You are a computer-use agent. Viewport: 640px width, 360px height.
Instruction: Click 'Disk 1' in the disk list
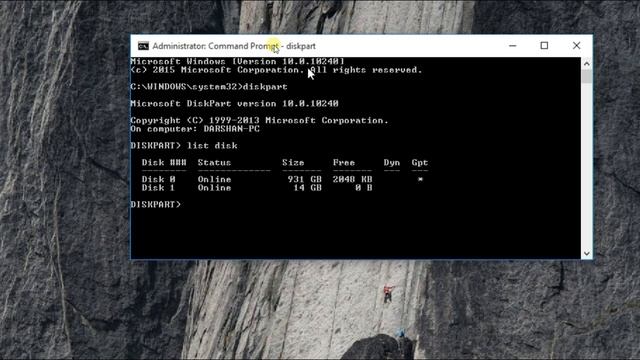[x=158, y=188]
